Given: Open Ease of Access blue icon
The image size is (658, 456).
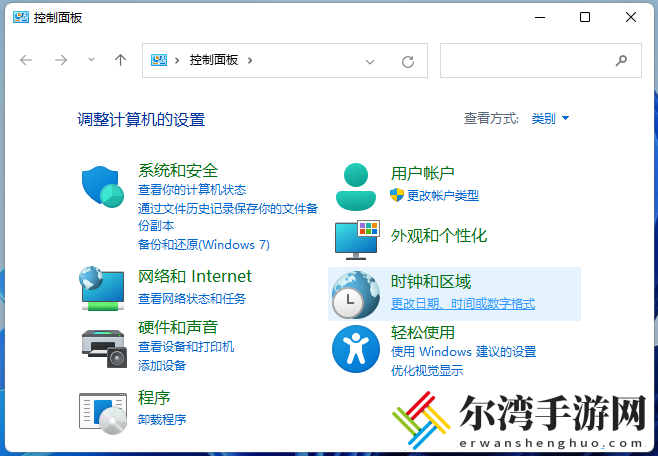Looking at the screenshot, I should [x=356, y=349].
